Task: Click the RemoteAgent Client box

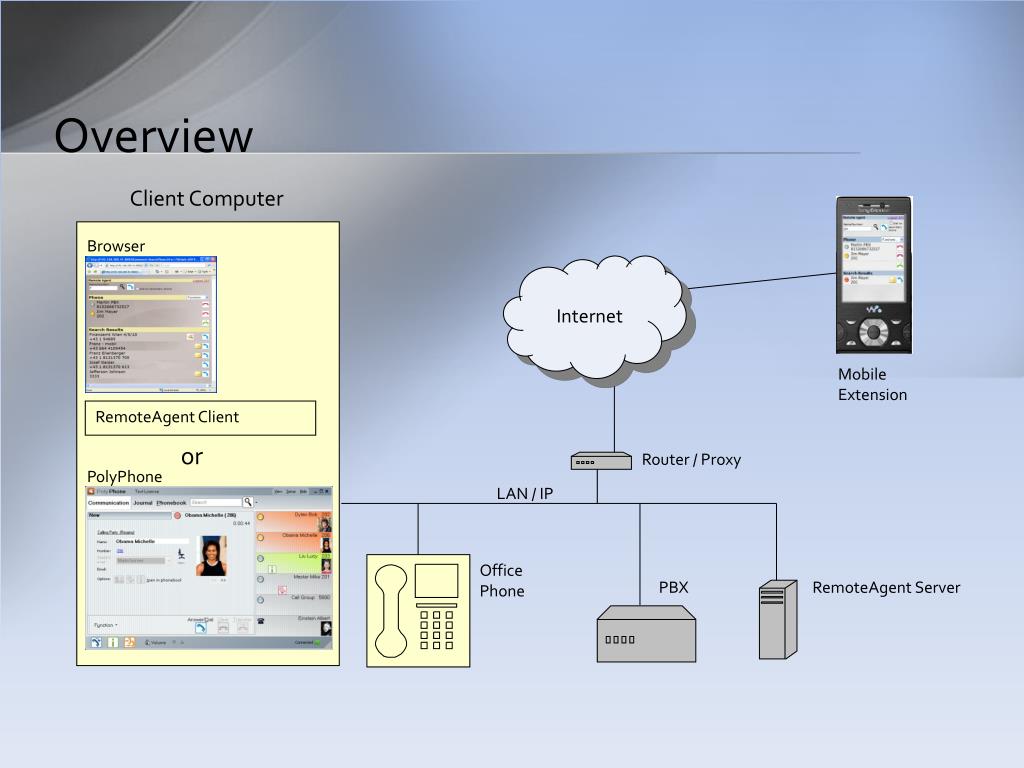Action: 200,418
